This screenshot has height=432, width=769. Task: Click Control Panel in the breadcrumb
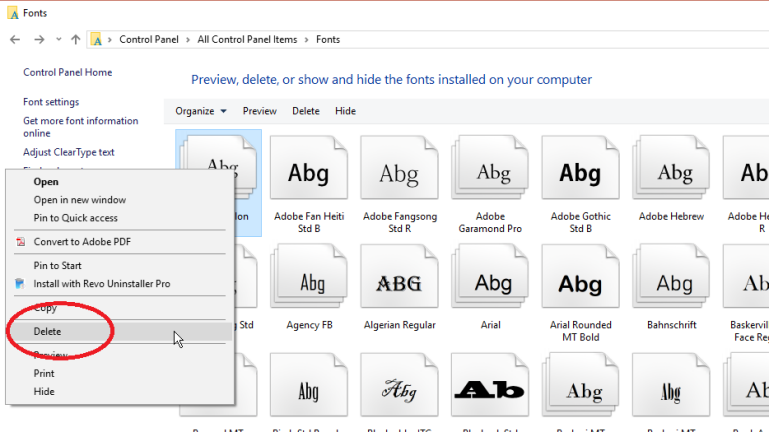149,40
